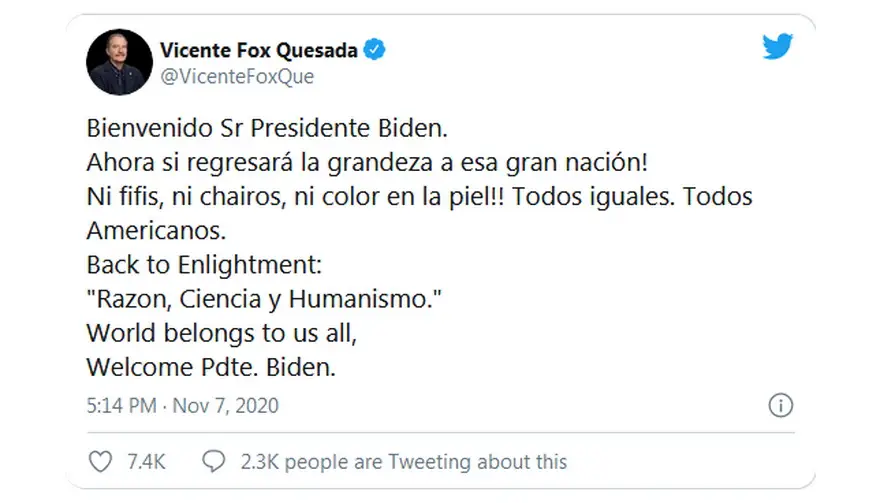The width and height of the screenshot is (880, 503).
Task: Click the 'Welcome Pdte. Biden.' line
Action: [211, 367]
